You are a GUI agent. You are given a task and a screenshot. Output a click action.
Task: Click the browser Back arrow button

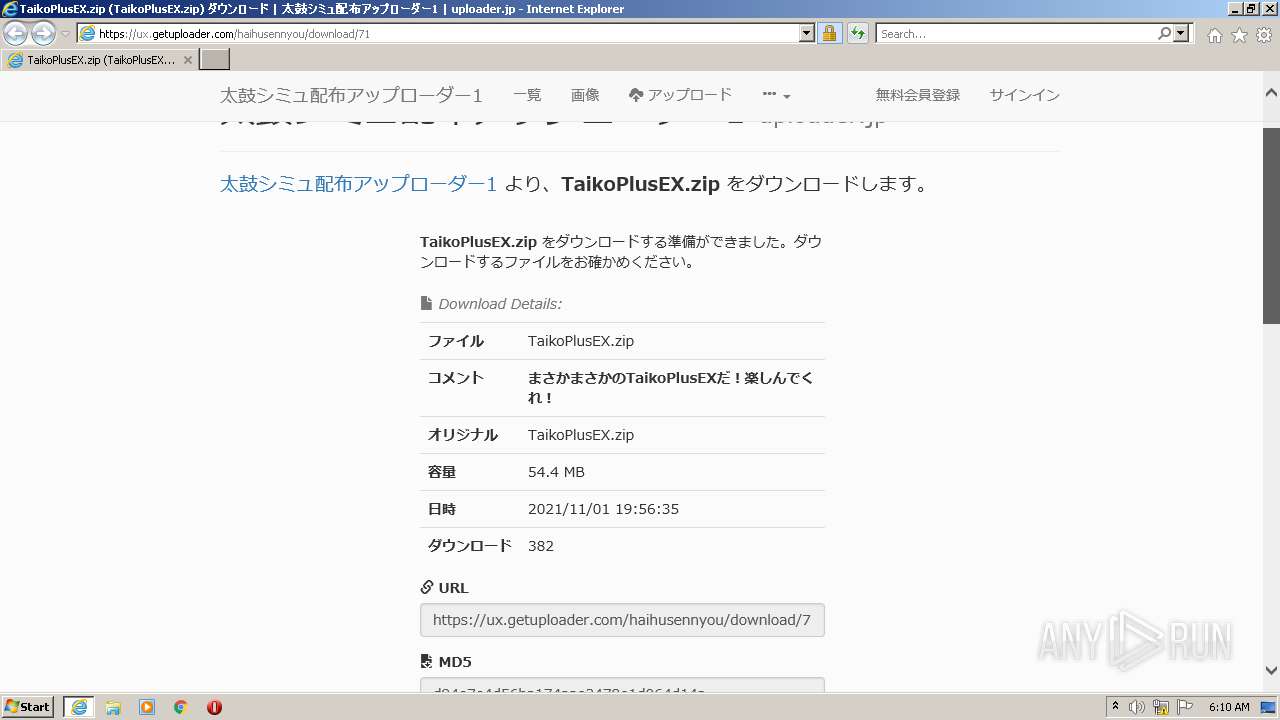pyautogui.click(x=16, y=33)
